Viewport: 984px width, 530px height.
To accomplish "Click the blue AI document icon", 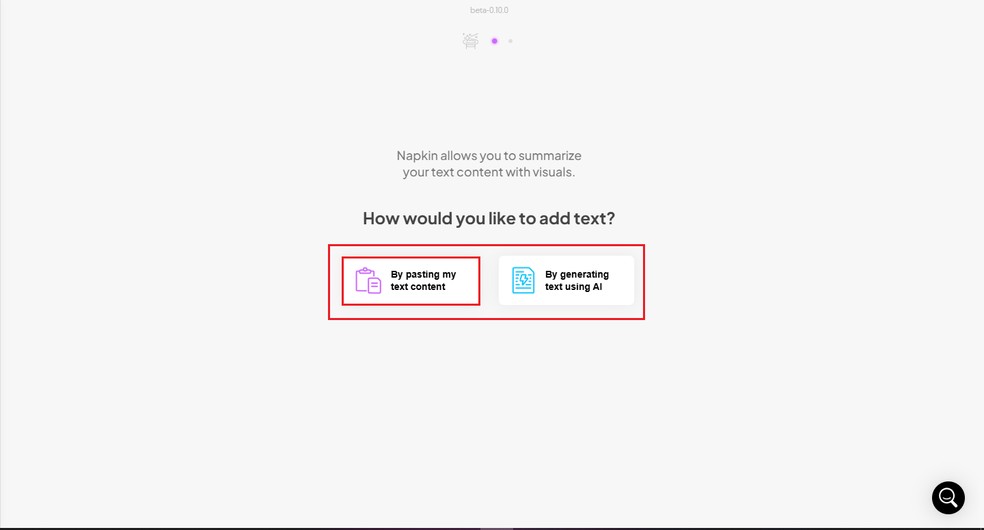I will [x=523, y=280].
